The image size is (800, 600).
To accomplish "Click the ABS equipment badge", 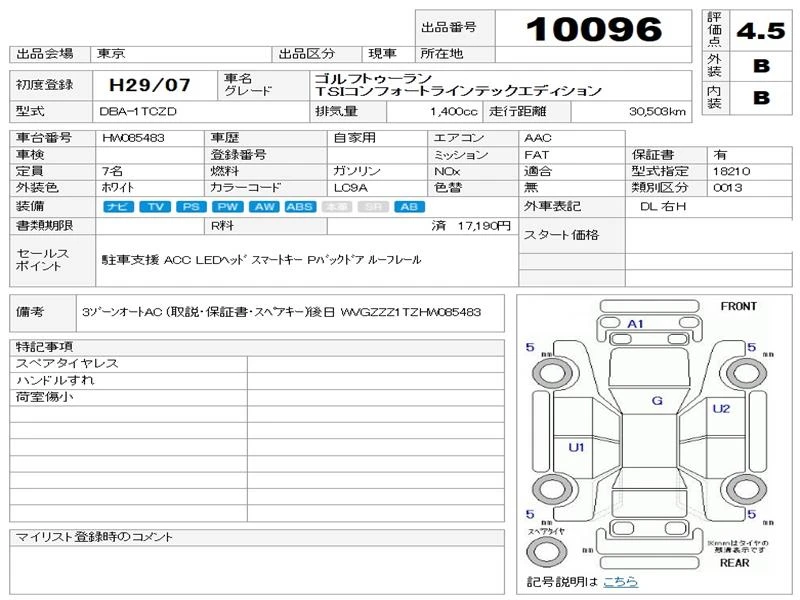I will tap(301, 207).
